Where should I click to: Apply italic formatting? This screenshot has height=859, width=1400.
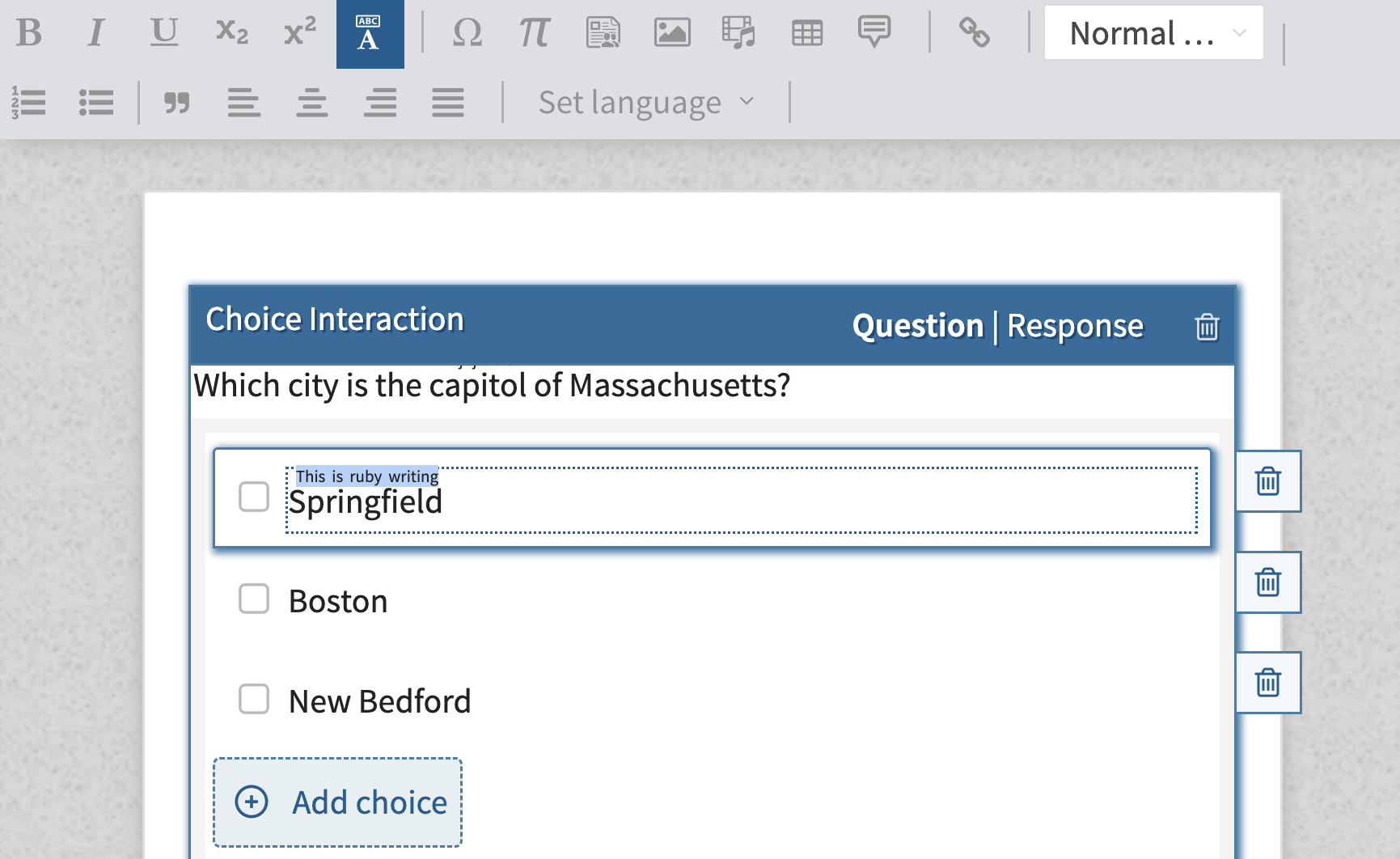pyautogui.click(x=96, y=33)
